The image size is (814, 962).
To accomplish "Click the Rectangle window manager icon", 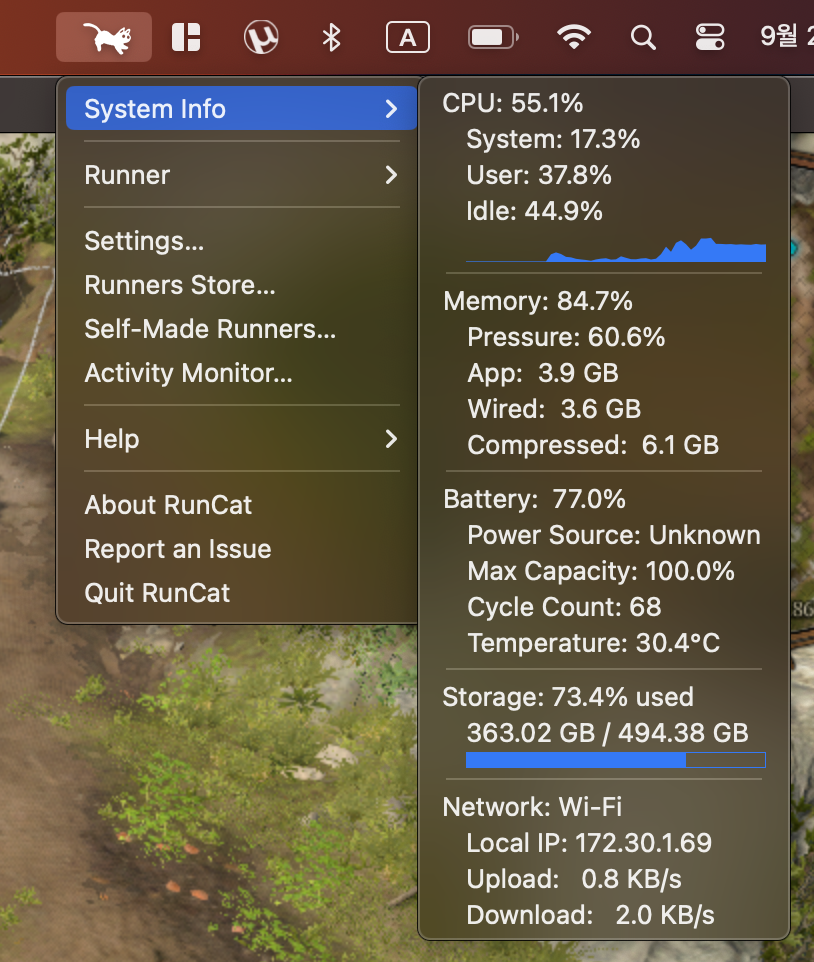I will 185,37.
